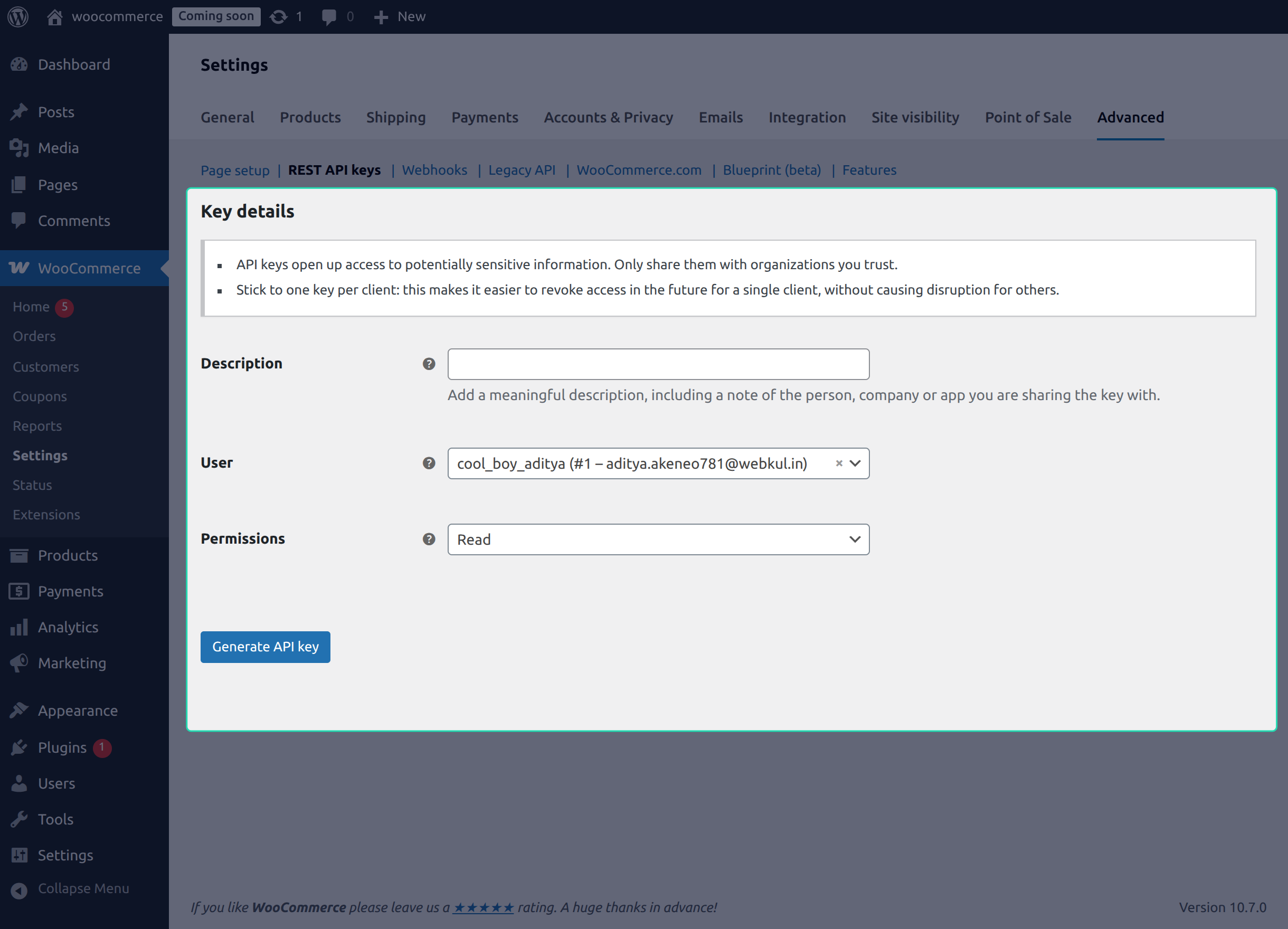Click the Permissions help tooltip icon
1288x929 pixels.
(429, 539)
